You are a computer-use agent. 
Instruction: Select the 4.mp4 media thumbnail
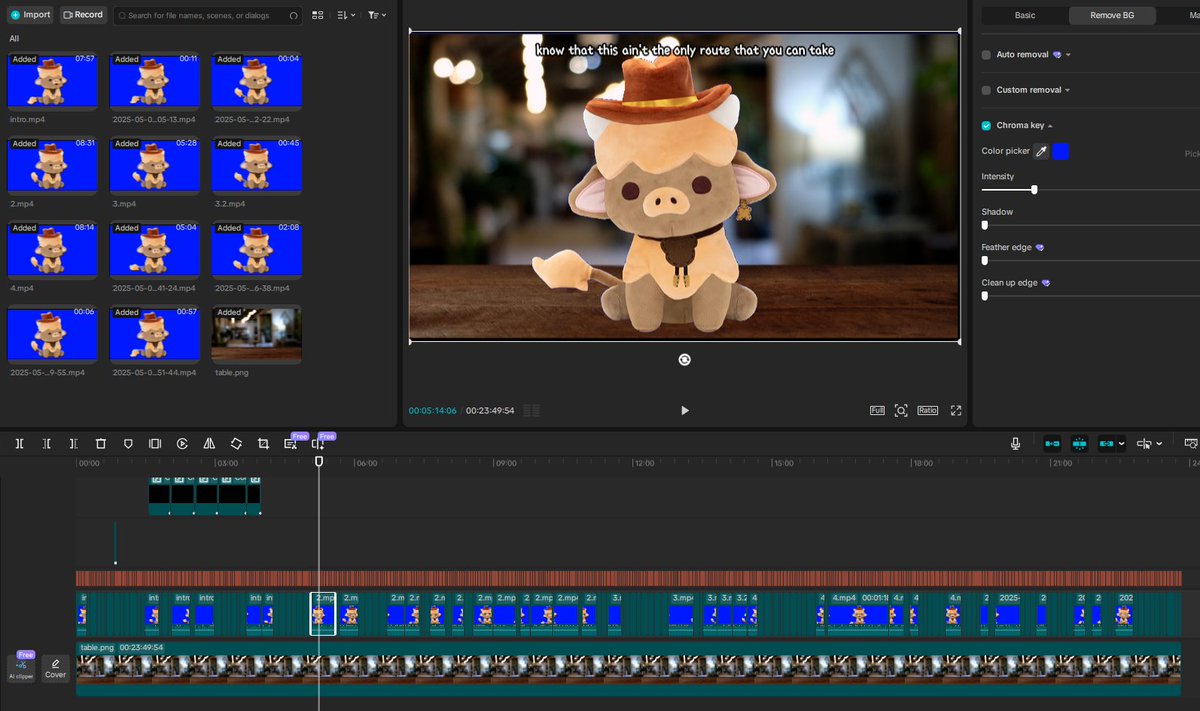click(x=52, y=249)
